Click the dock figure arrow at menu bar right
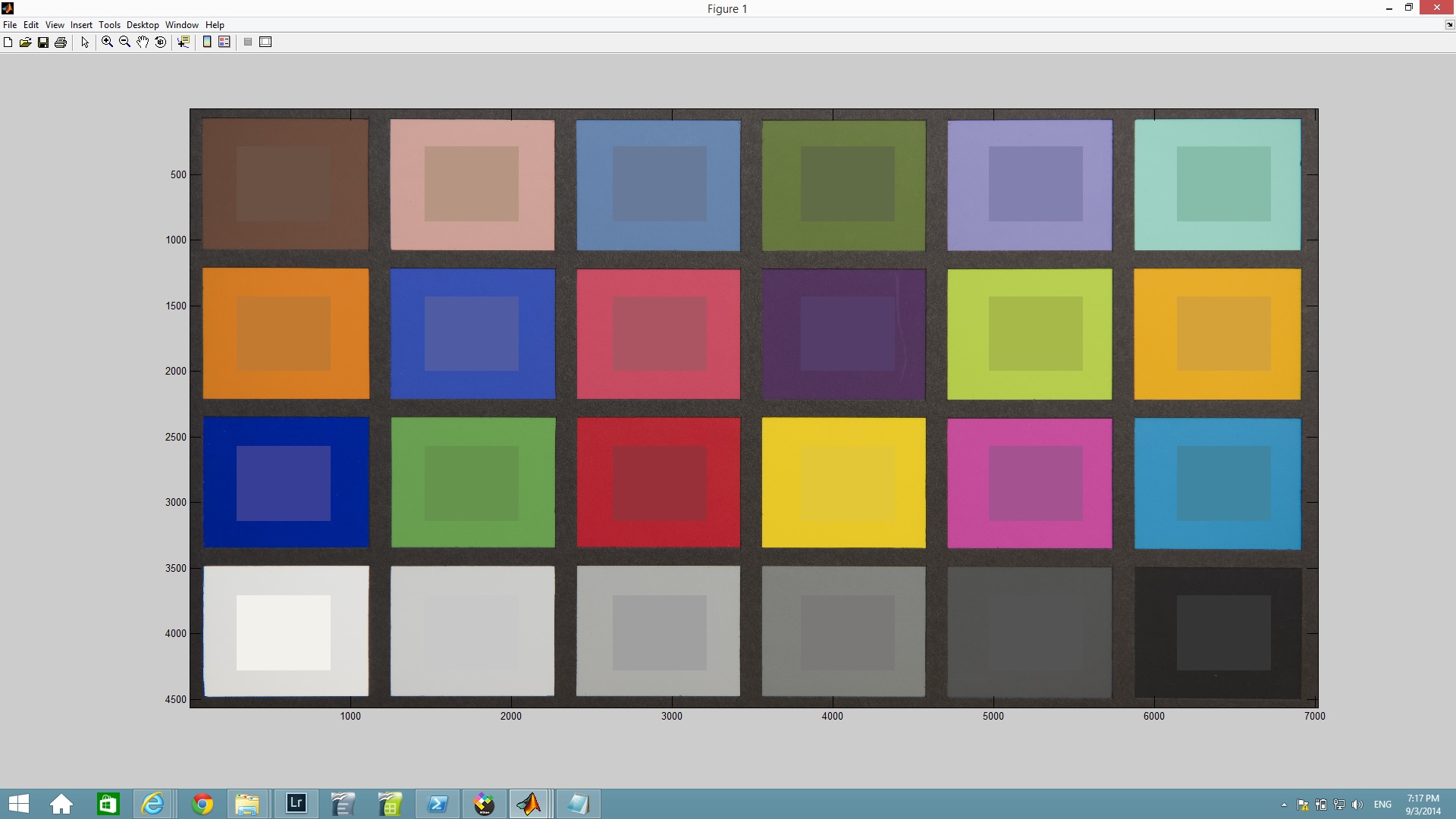This screenshot has width=1456, height=819. 1450,25
